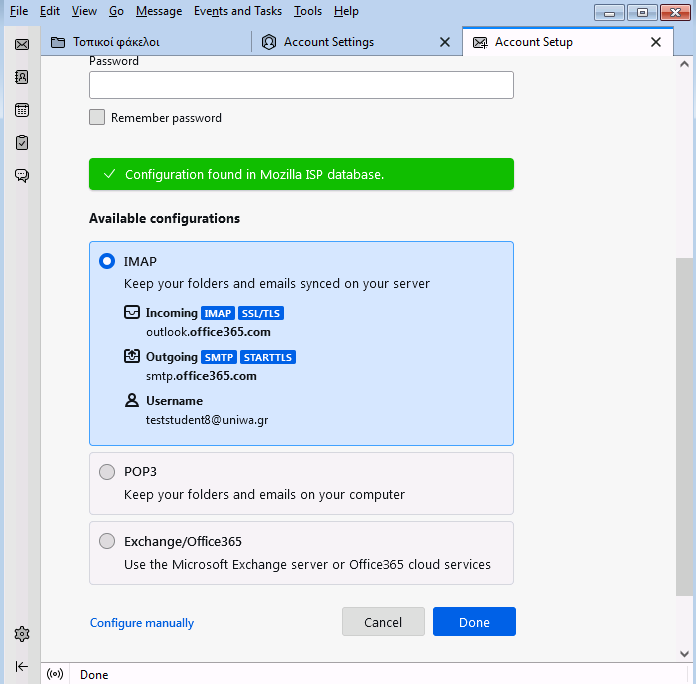Click the SMTP protocol badge
Image resolution: width=696 pixels, height=684 pixels.
[219, 357]
